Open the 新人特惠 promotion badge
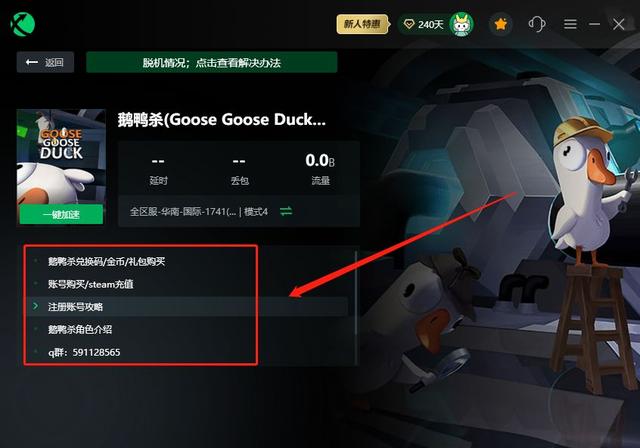The image size is (640, 448). coord(362,24)
